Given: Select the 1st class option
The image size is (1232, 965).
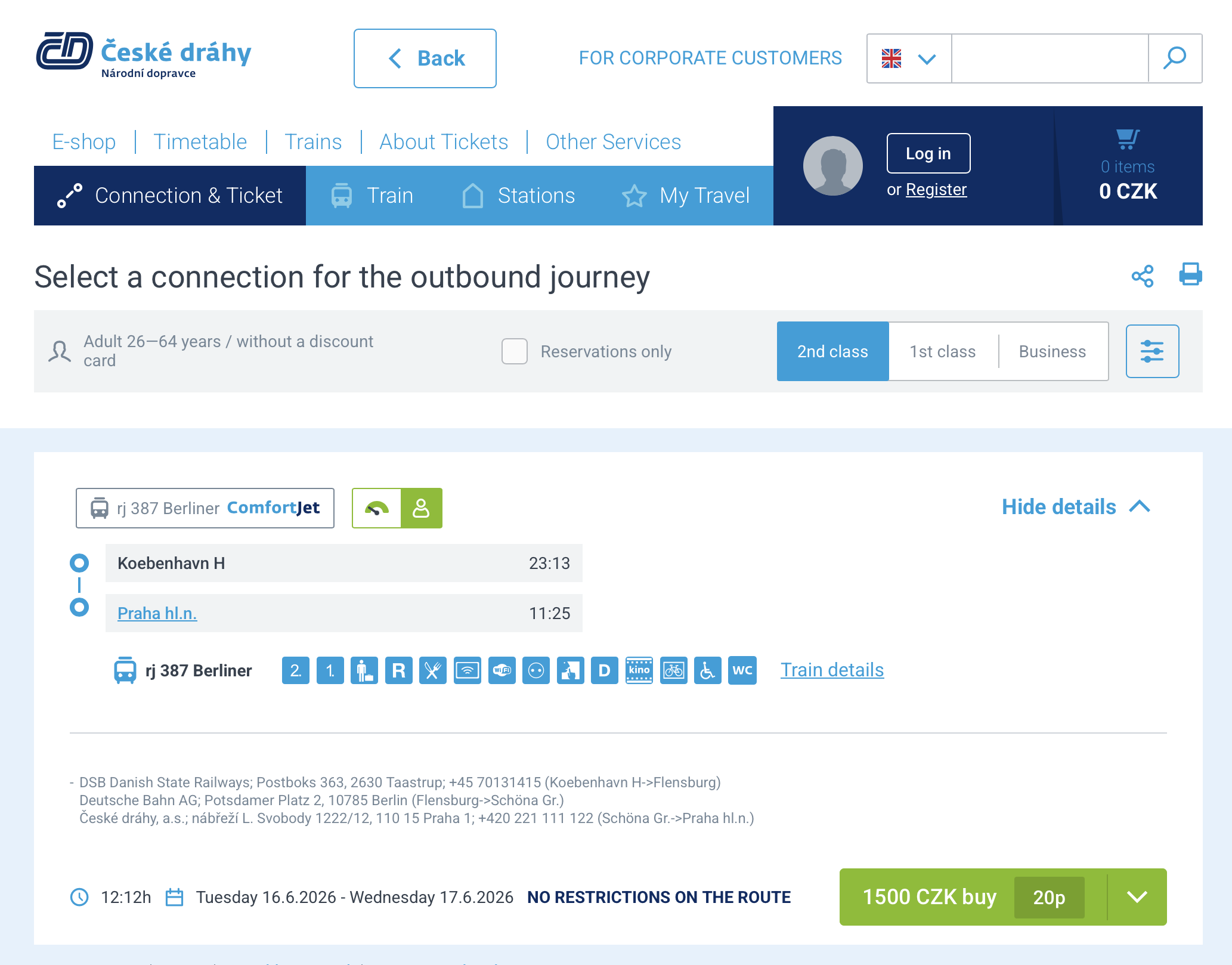Looking at the screenshot, I should pos(942,351).
